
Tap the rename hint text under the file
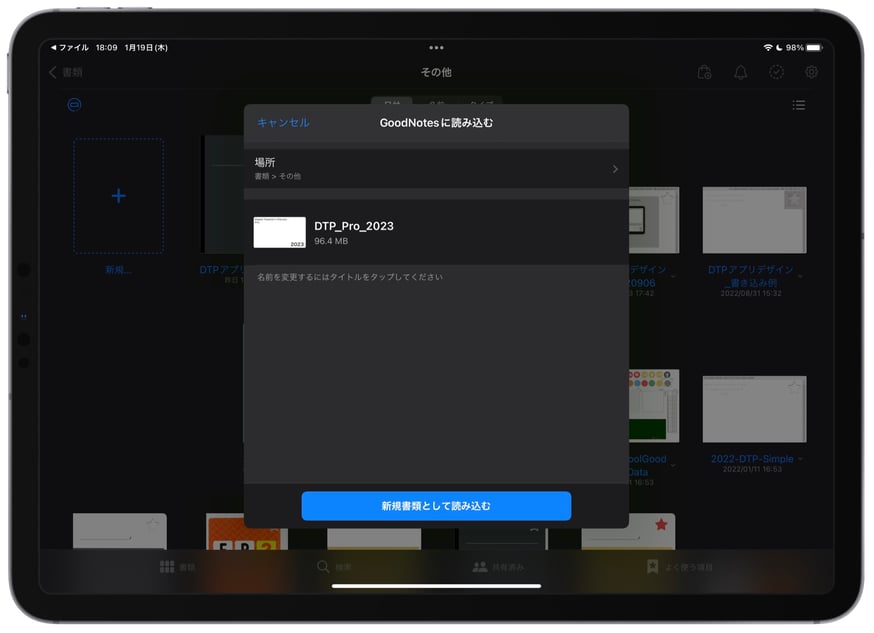click(350, 277)
